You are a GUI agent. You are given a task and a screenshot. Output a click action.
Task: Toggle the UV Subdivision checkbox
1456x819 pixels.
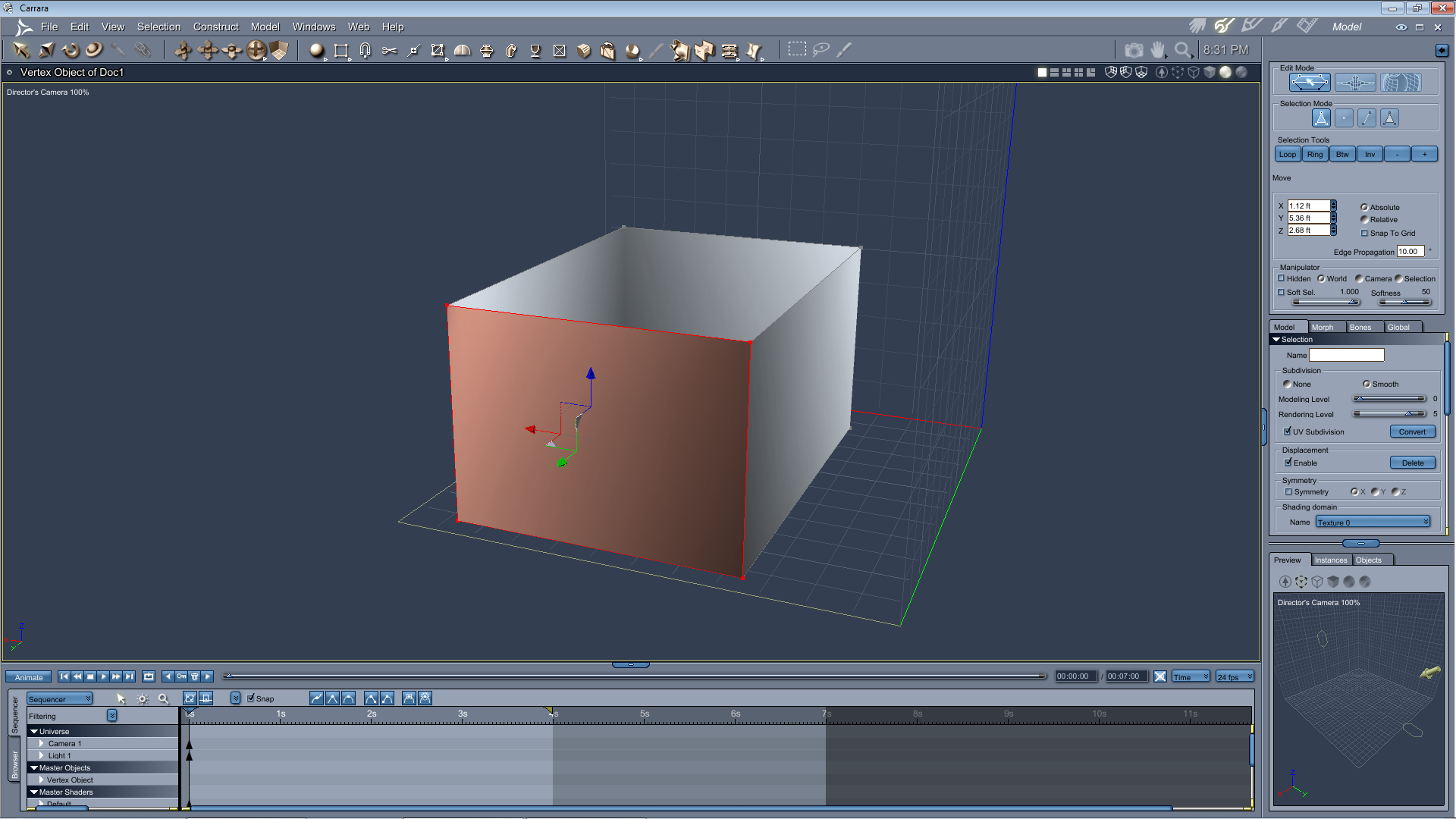click(x=1288, y=431)
